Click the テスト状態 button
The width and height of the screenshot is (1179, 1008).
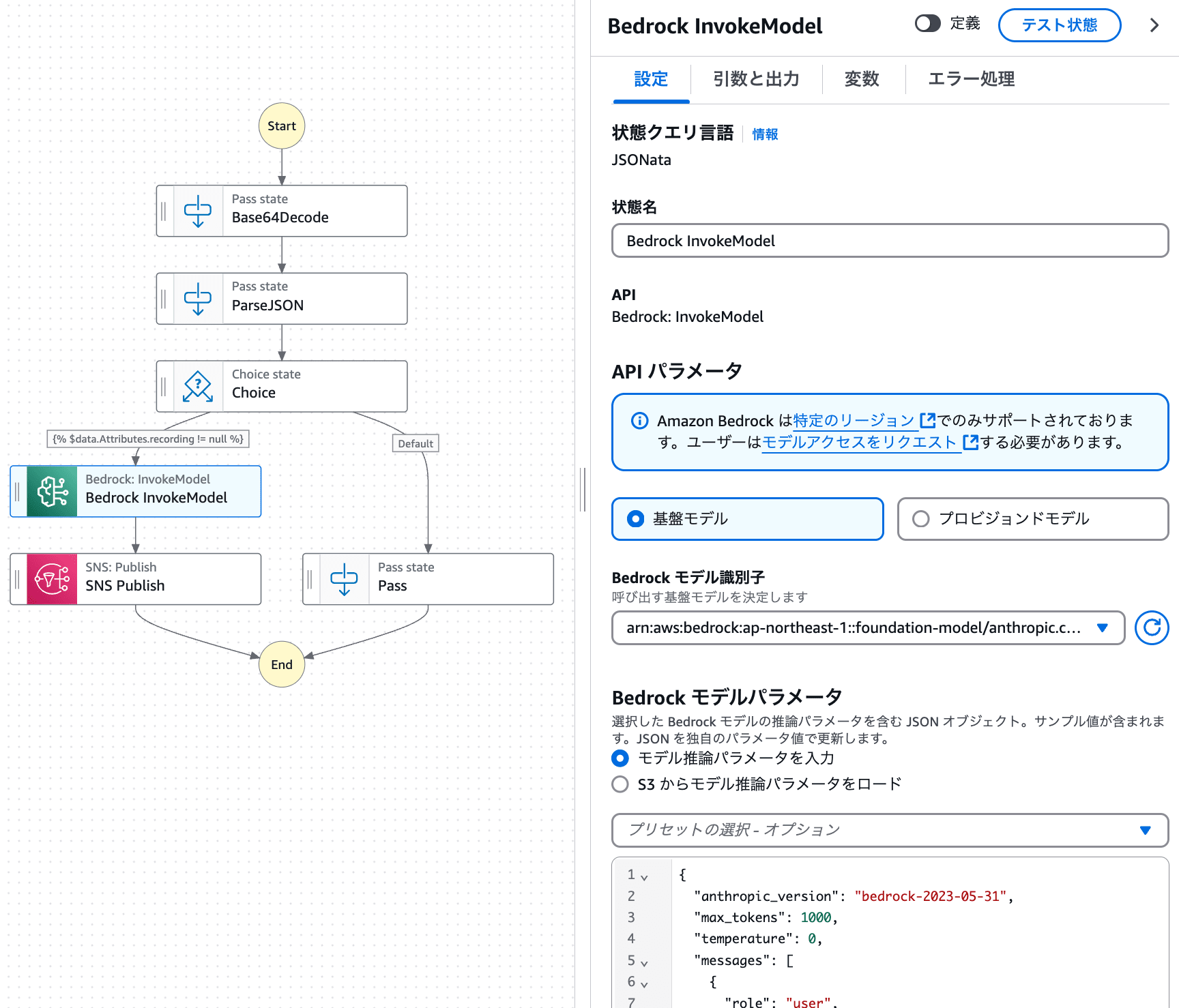pyautogui.click(x=1059, y=25)
